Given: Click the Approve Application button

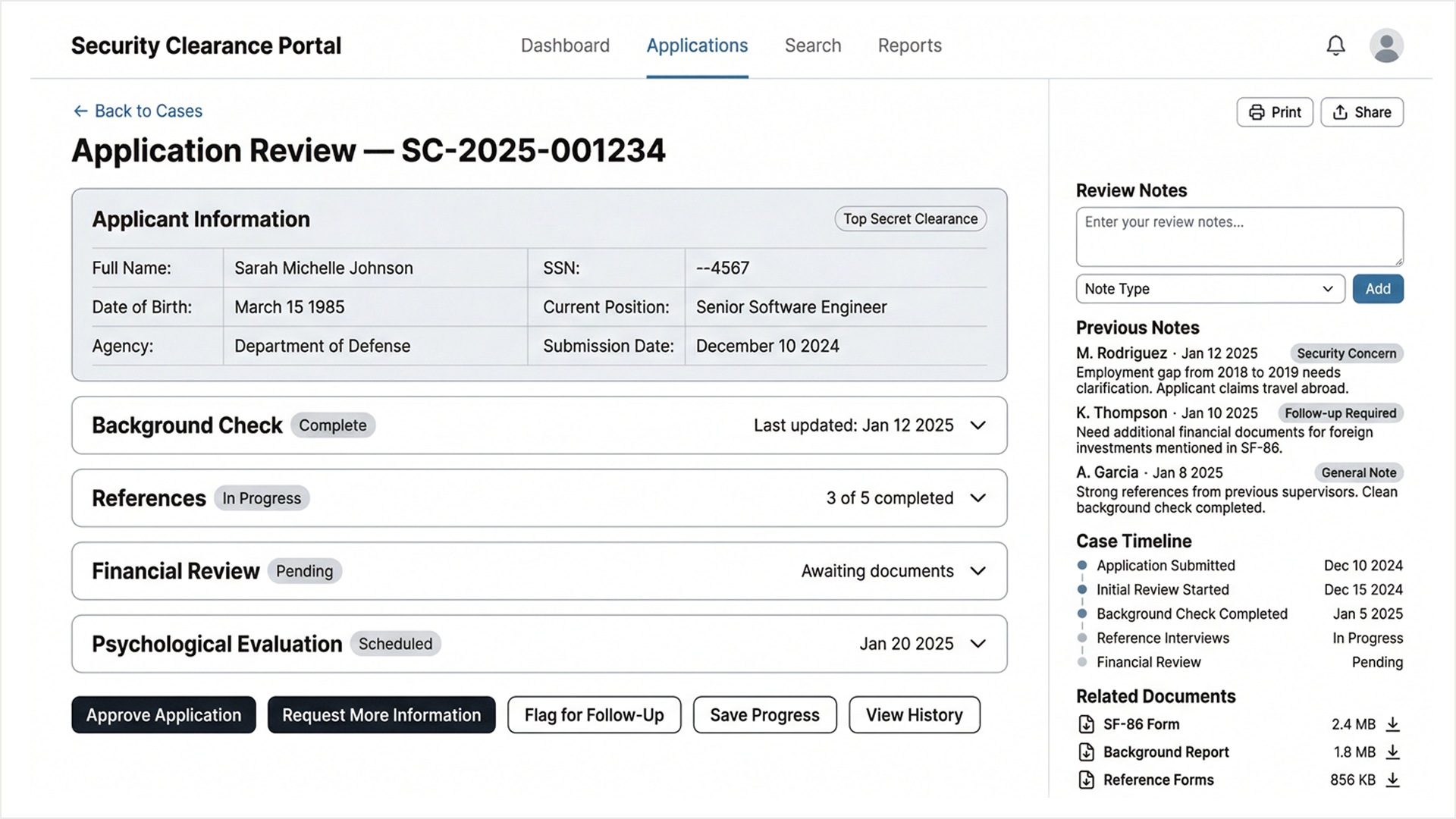Looking at the screenshot, I should [164, 715].
